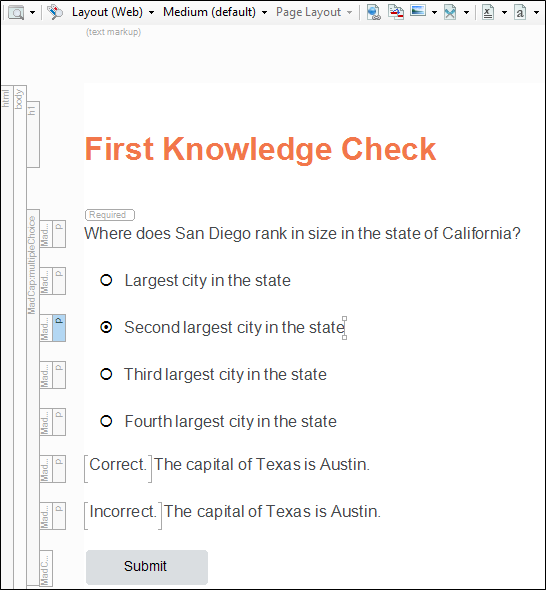
Task: Click the Submit button
Action: pyautogui.click(x=147, y=567)
